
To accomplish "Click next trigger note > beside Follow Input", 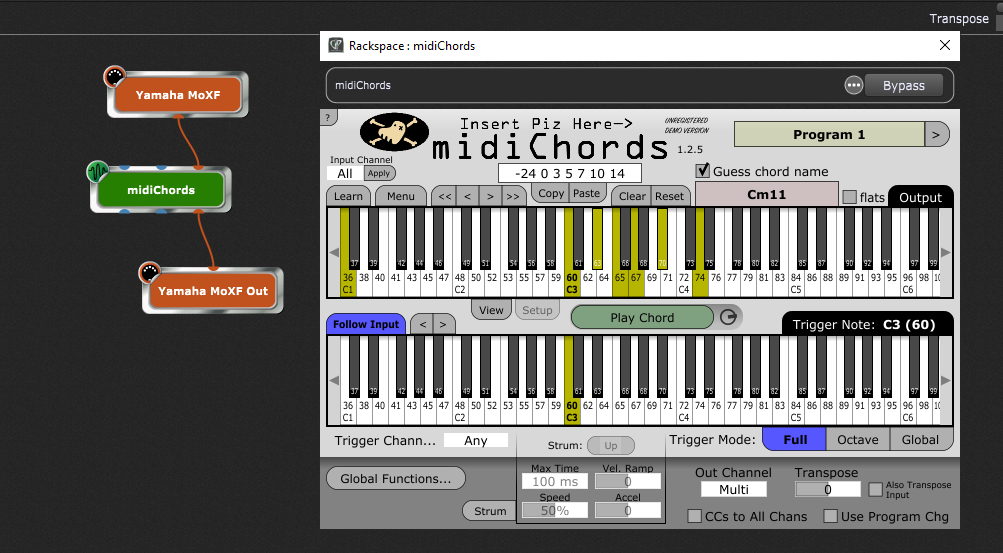I will 443,324.
